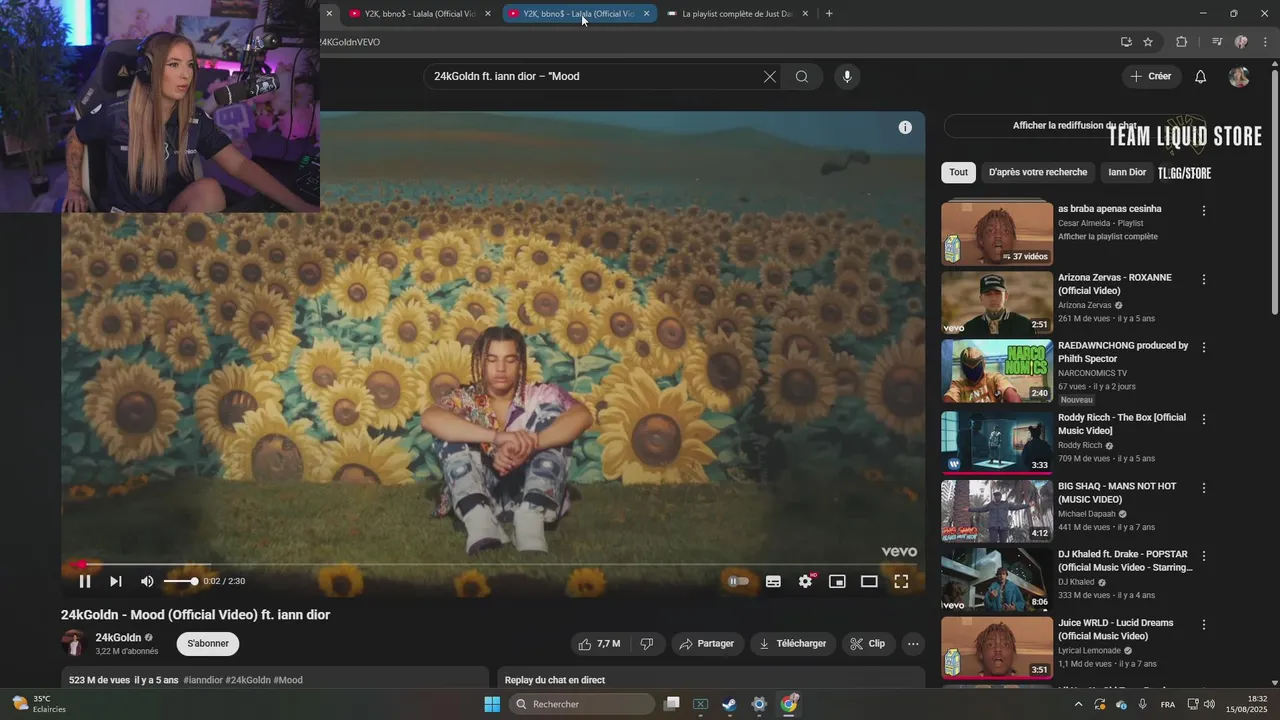Open the Windows Start menu
1280x720 pixels.
[x=492, y=704]
